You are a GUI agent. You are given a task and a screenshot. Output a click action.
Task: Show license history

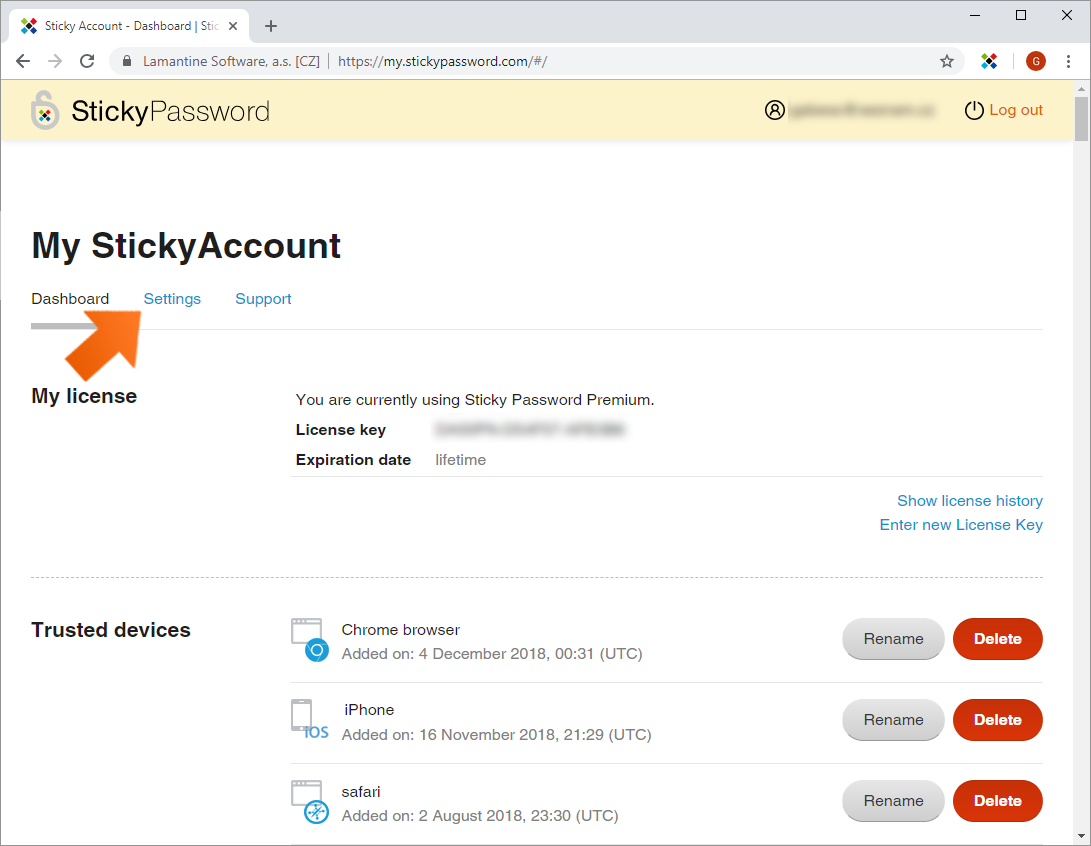coord(970,501)
